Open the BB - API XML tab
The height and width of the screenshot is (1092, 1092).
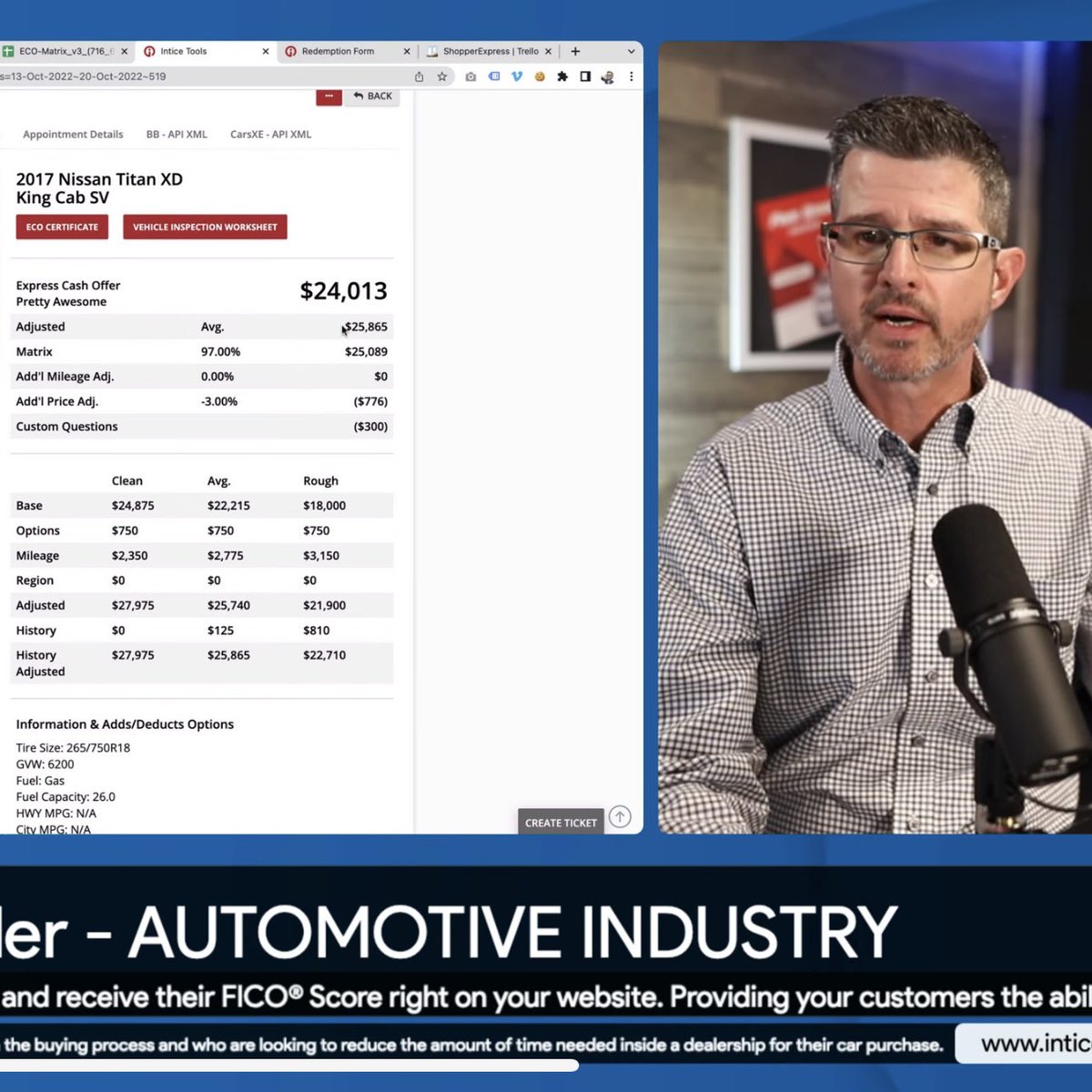pyautogui.click(x=177, y=134)
